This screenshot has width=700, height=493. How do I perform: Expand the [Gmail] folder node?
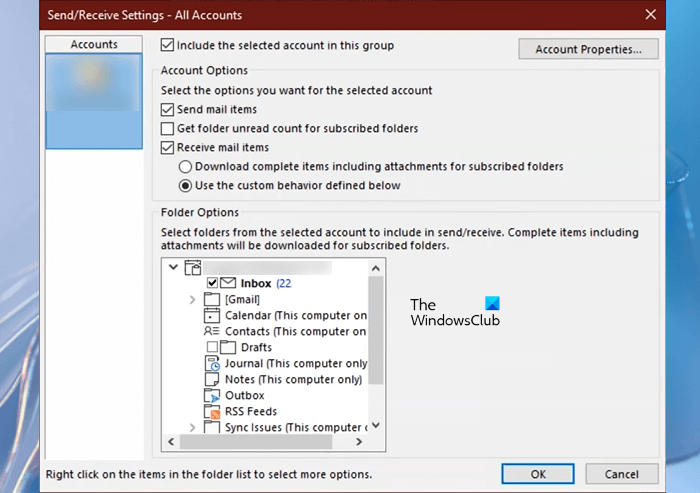tap(192, 299)
